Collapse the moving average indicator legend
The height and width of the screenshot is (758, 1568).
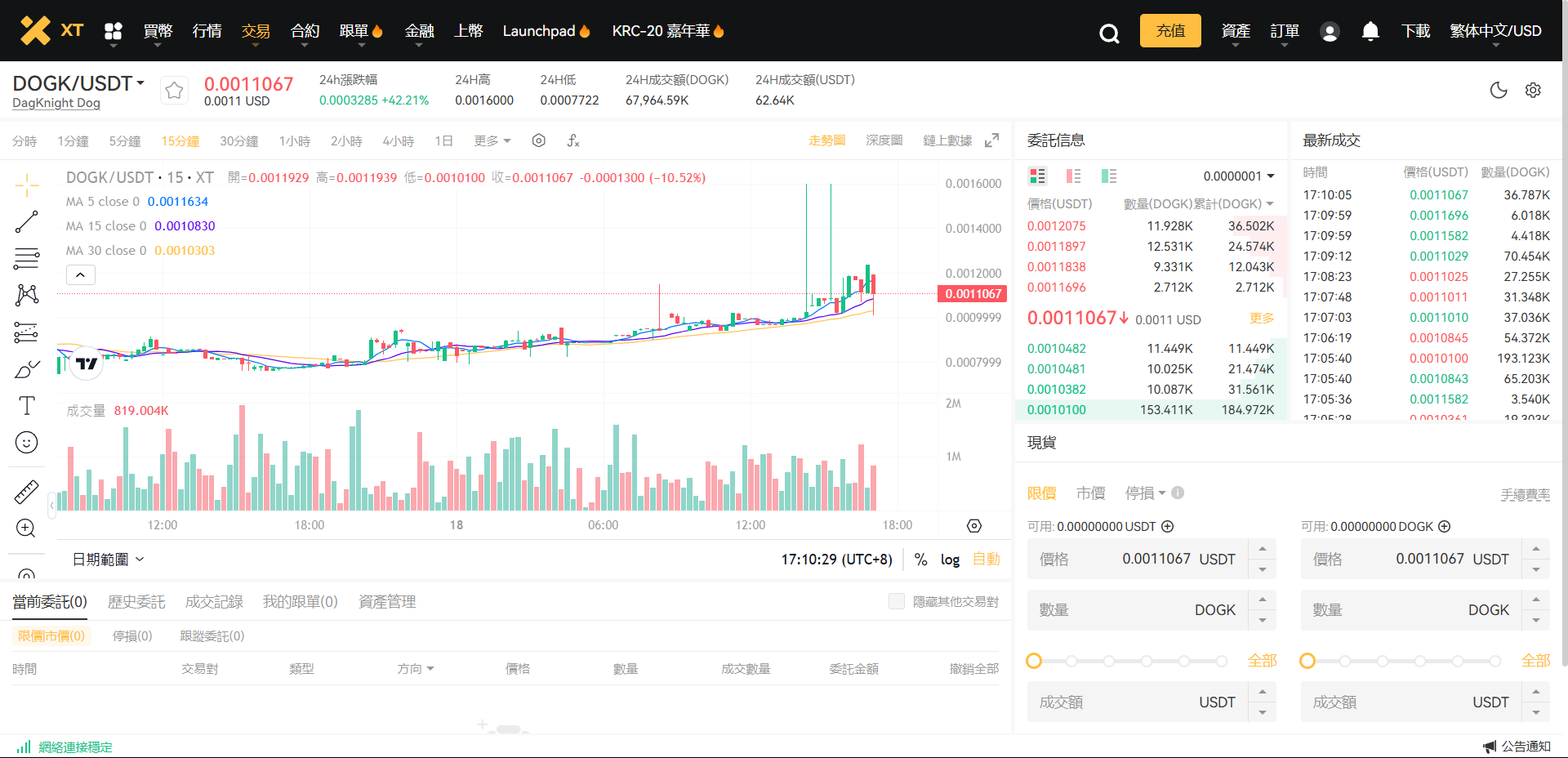coord(80,275)
